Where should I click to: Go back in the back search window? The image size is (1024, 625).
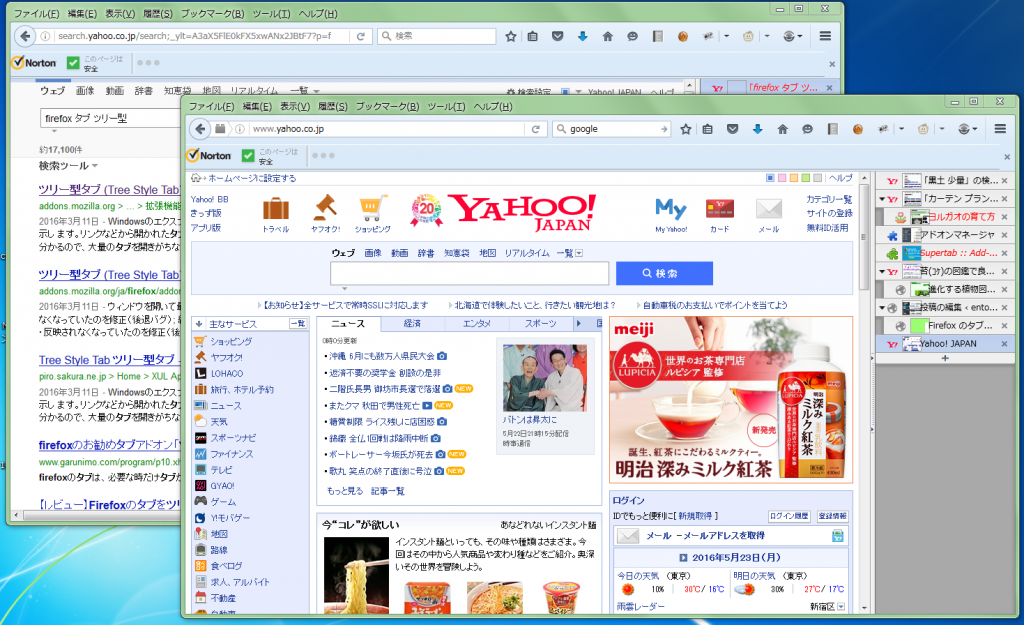coord(25,36)
